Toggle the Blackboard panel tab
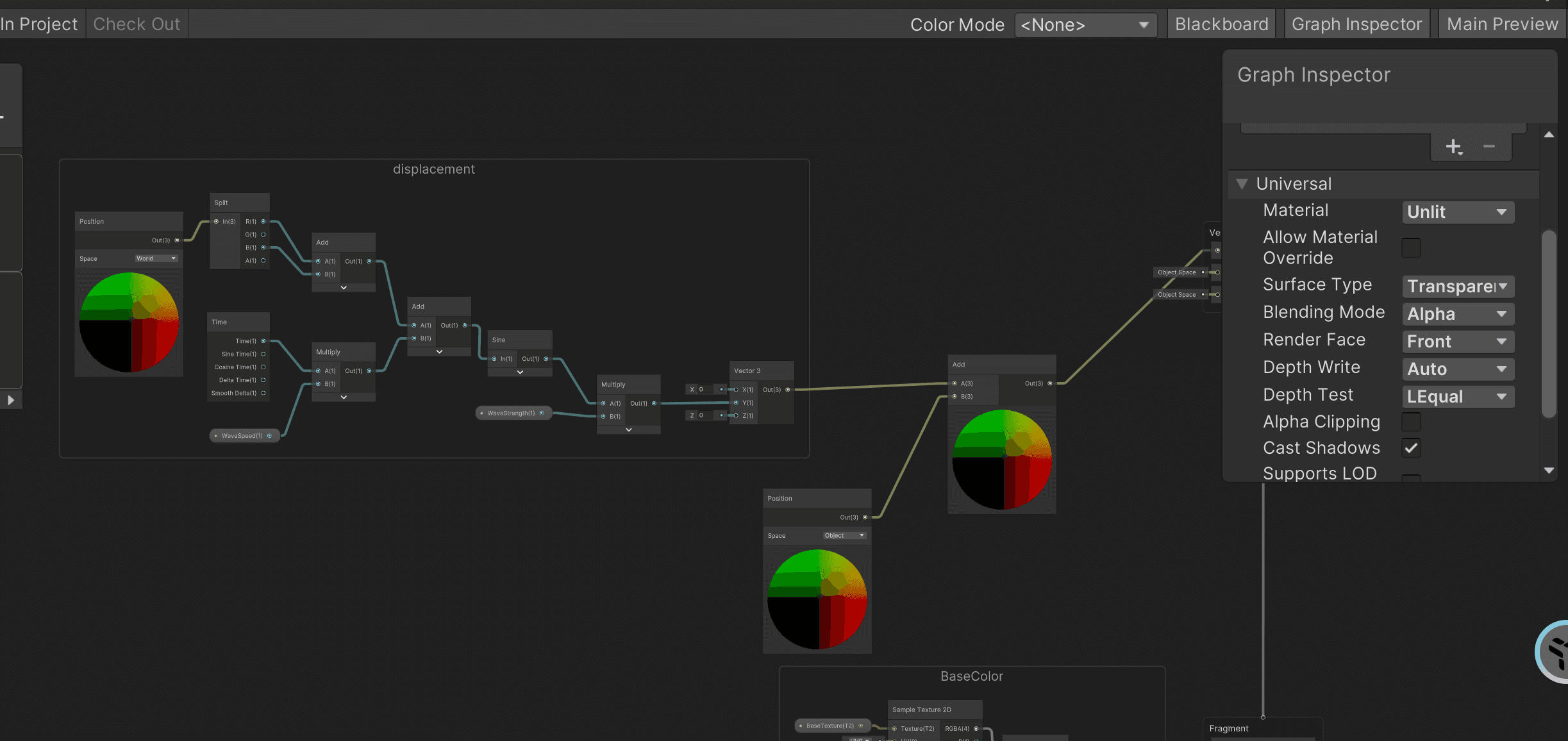 tap(1222, 24)
